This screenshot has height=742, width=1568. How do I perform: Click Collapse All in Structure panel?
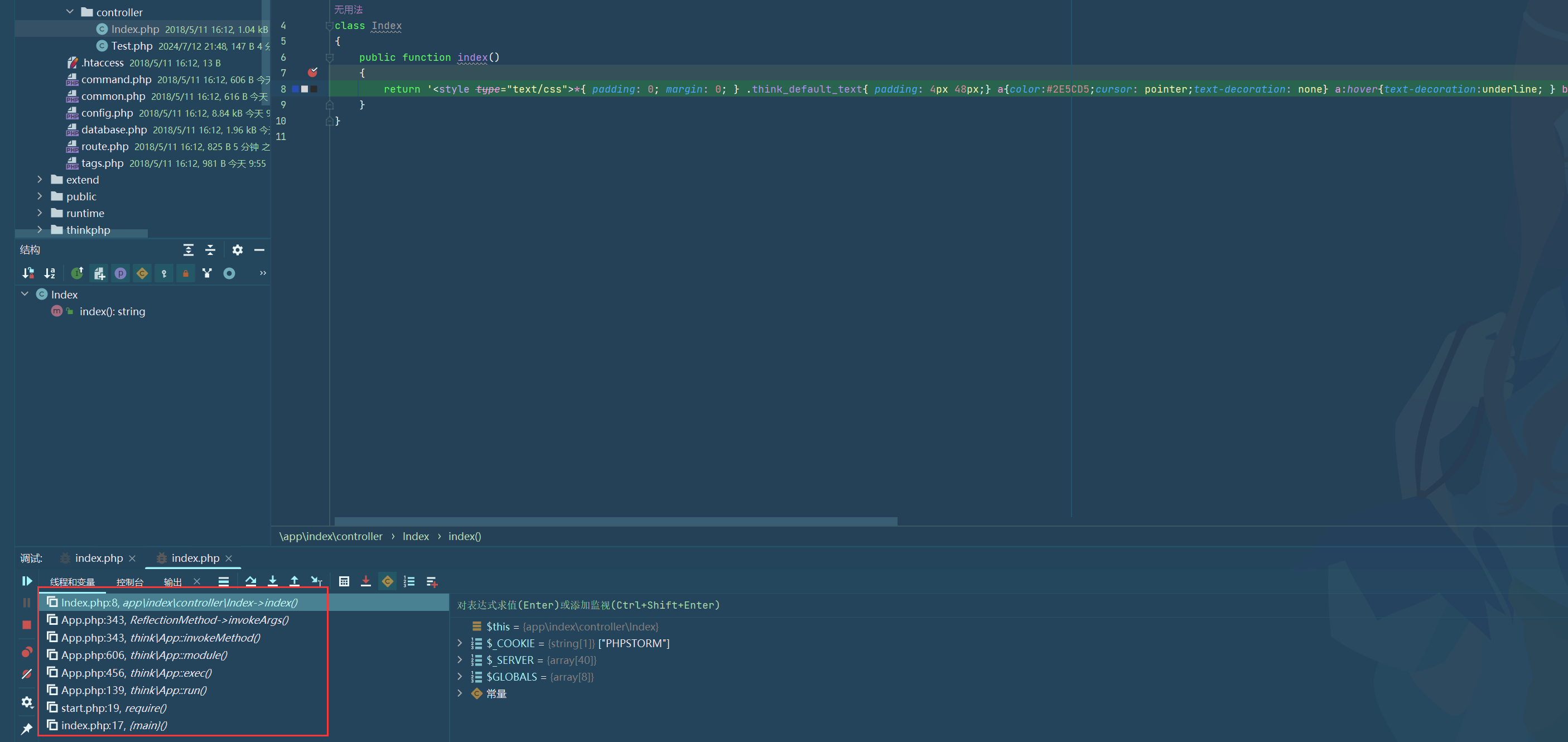[211, 250]
